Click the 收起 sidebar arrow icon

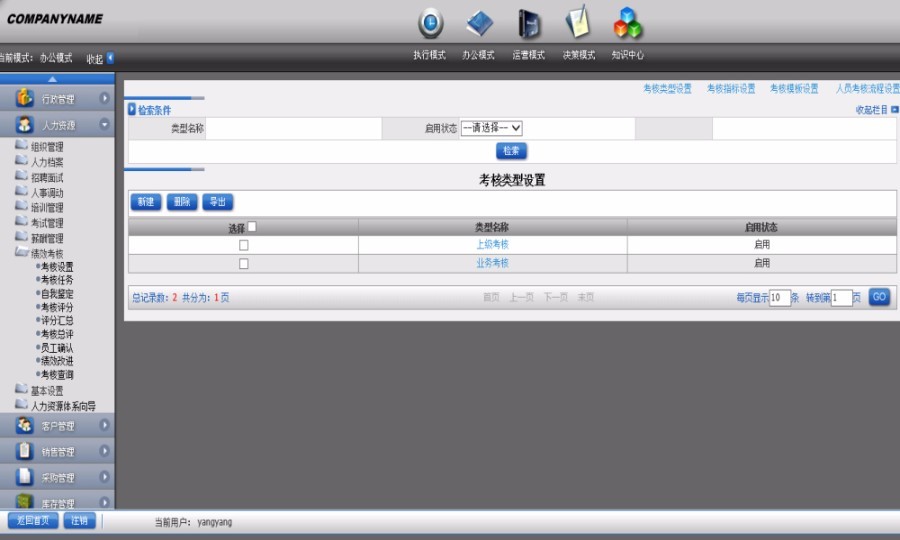pos(110,58)
